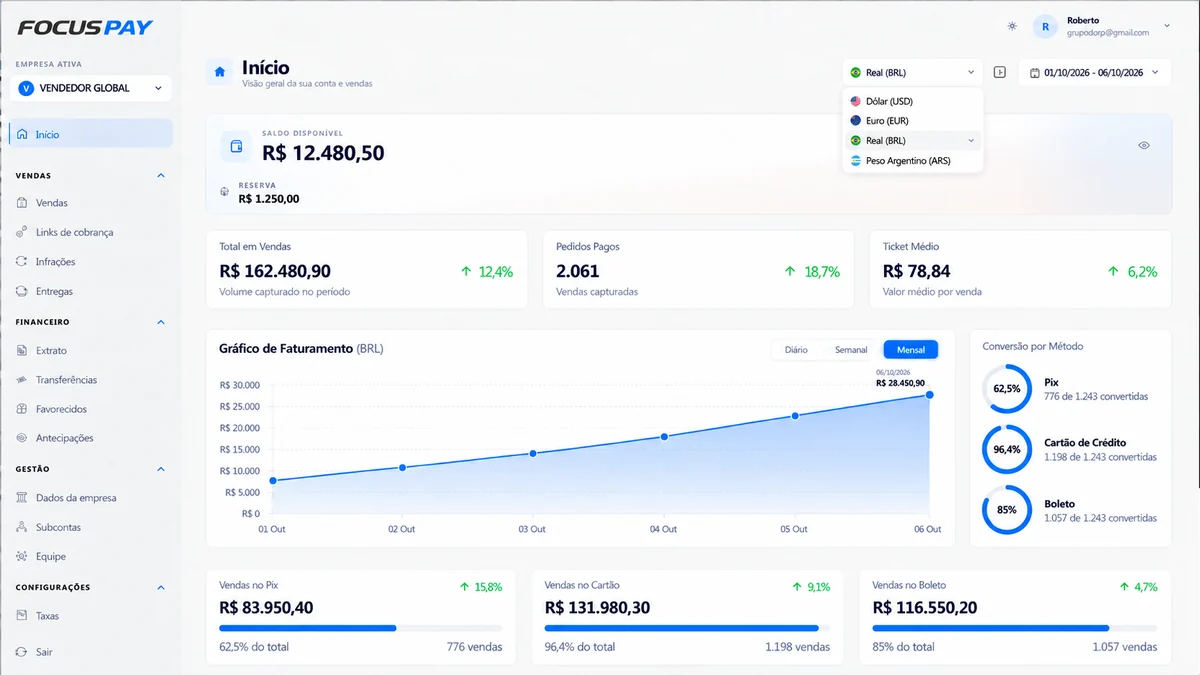Open the Roberto user menu chevron
The height and width of the screenshot is (675, 1200).
coord(1167,26)
